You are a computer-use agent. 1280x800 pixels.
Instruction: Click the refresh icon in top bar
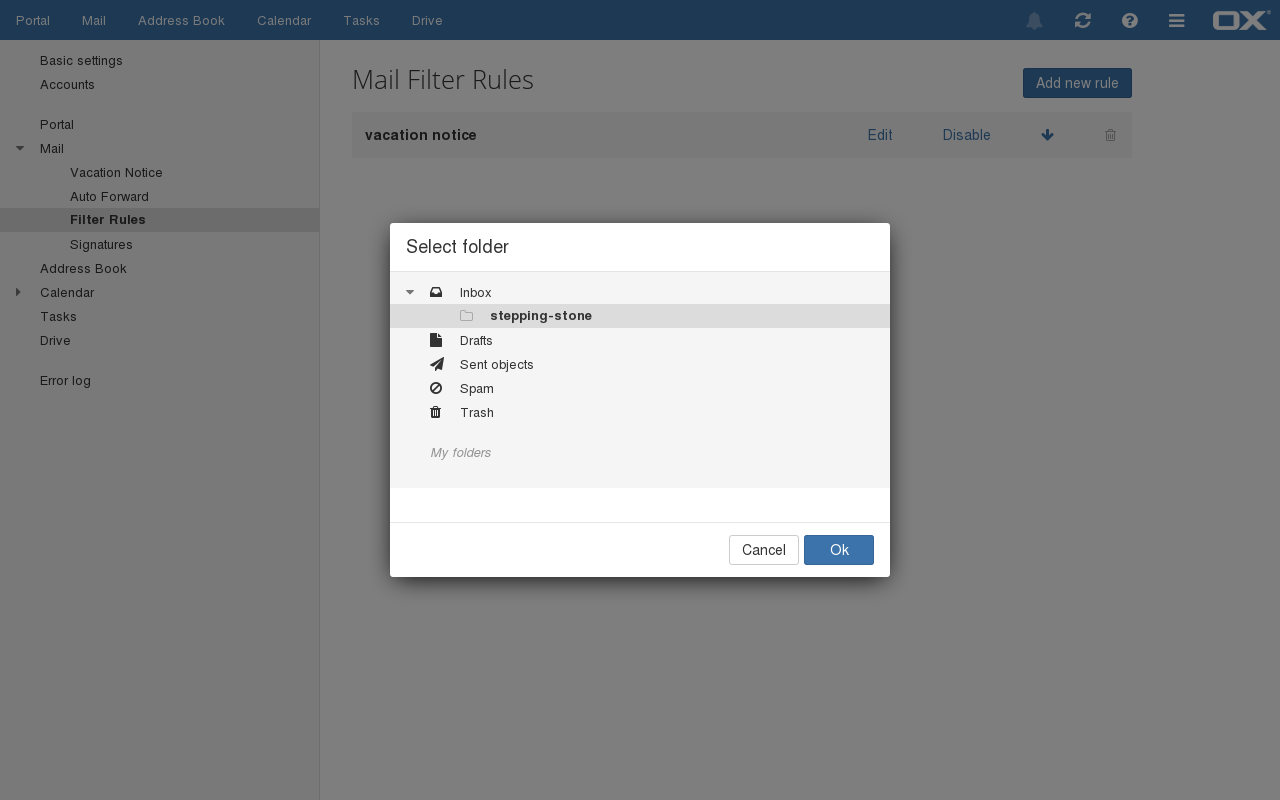[1082, 21]
